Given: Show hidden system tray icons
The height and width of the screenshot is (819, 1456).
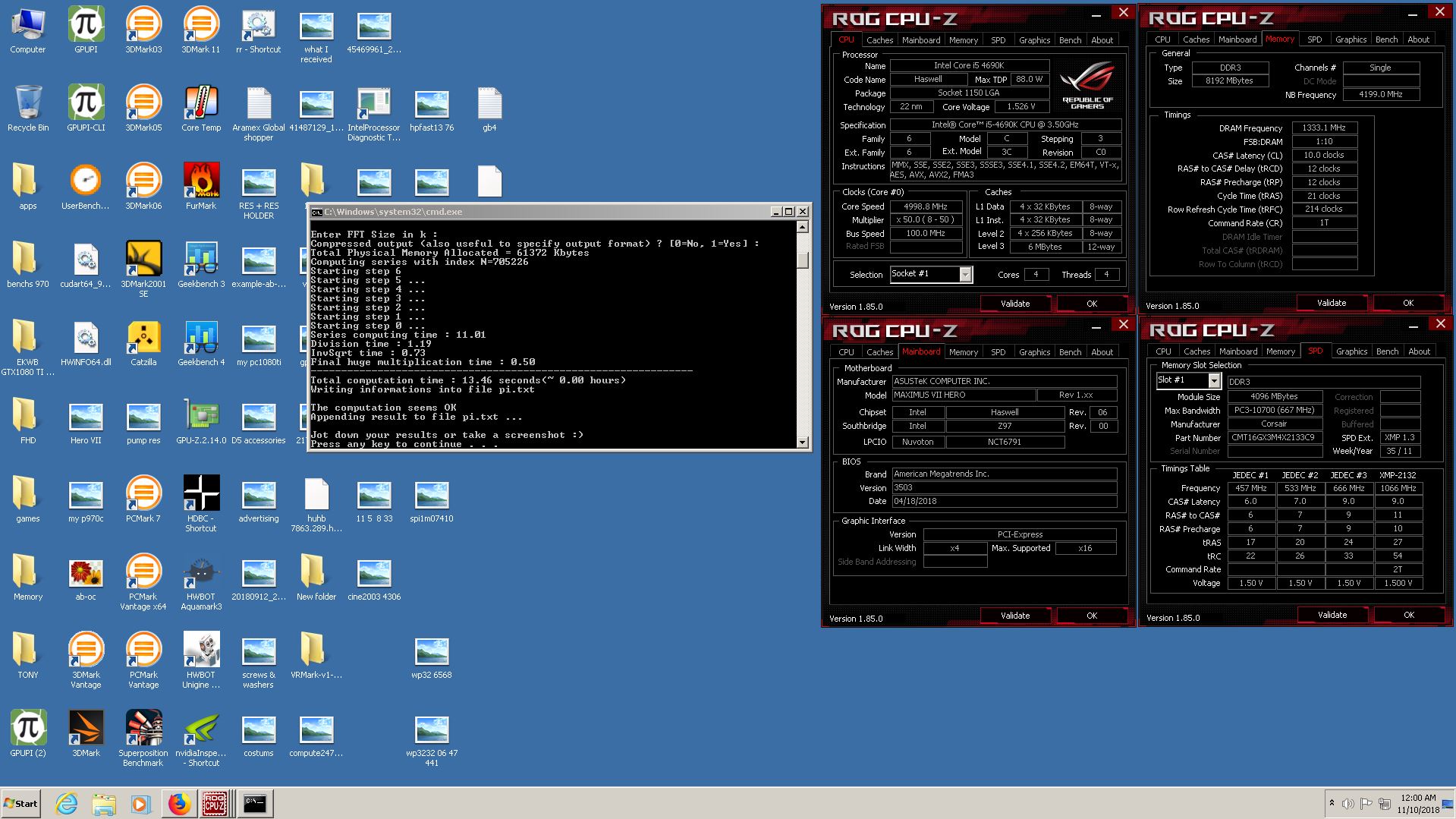Looking at the screenshot, I should (1332, 803).
